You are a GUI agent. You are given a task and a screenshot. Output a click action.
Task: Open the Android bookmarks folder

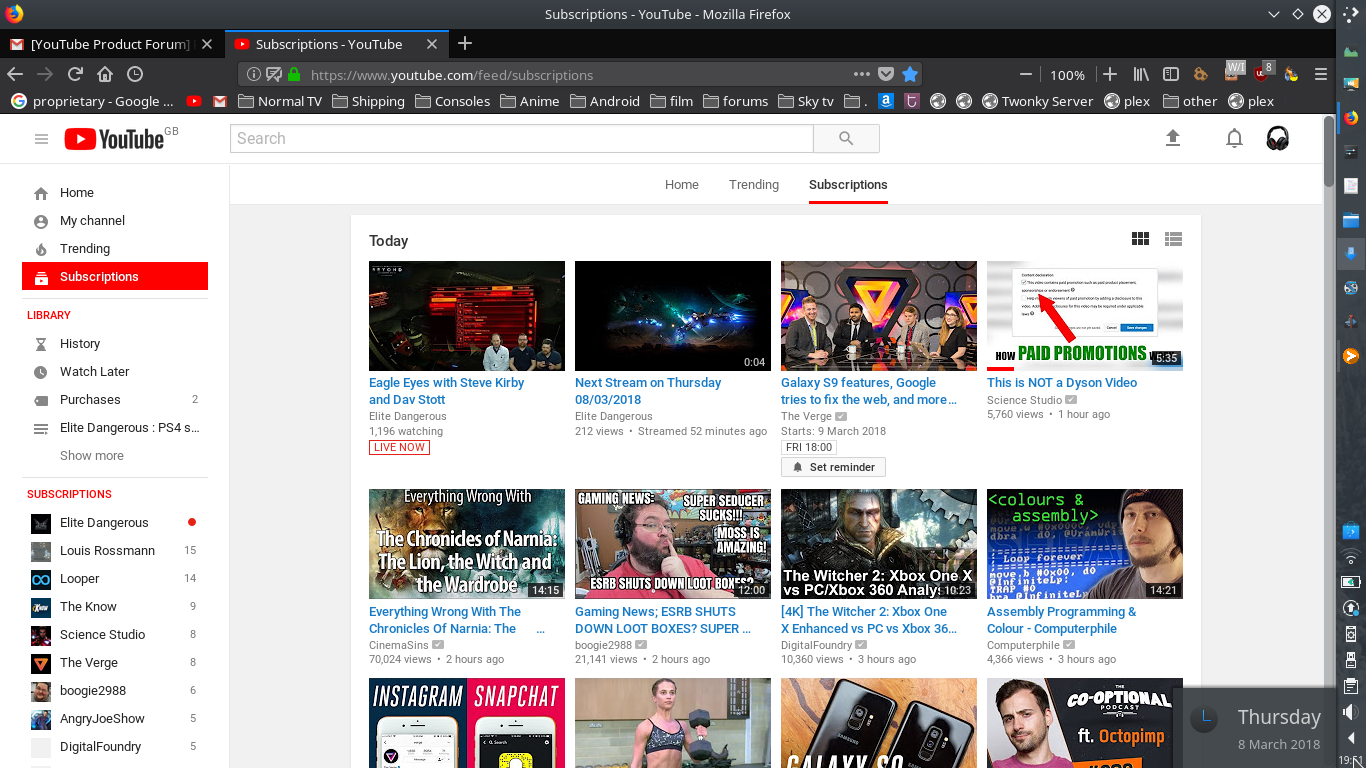coord(604,101)
